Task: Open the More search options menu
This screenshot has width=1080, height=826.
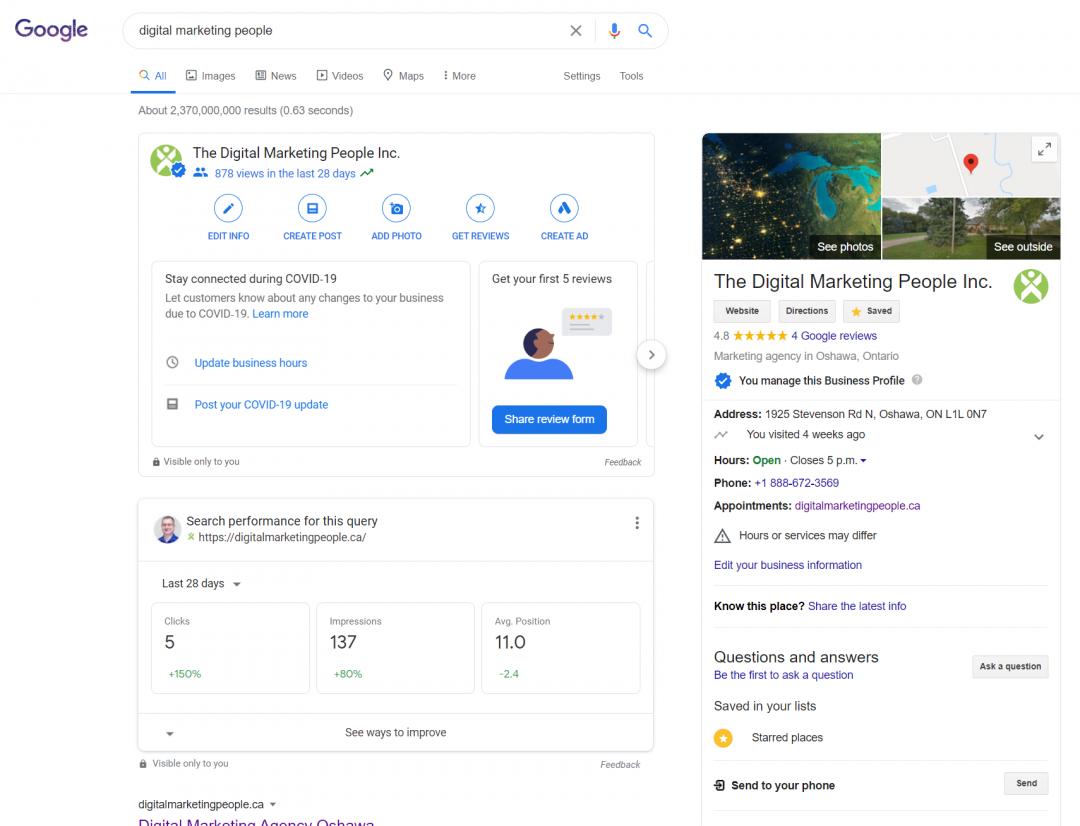Action: pyautogui.click(x=459, y=76)
